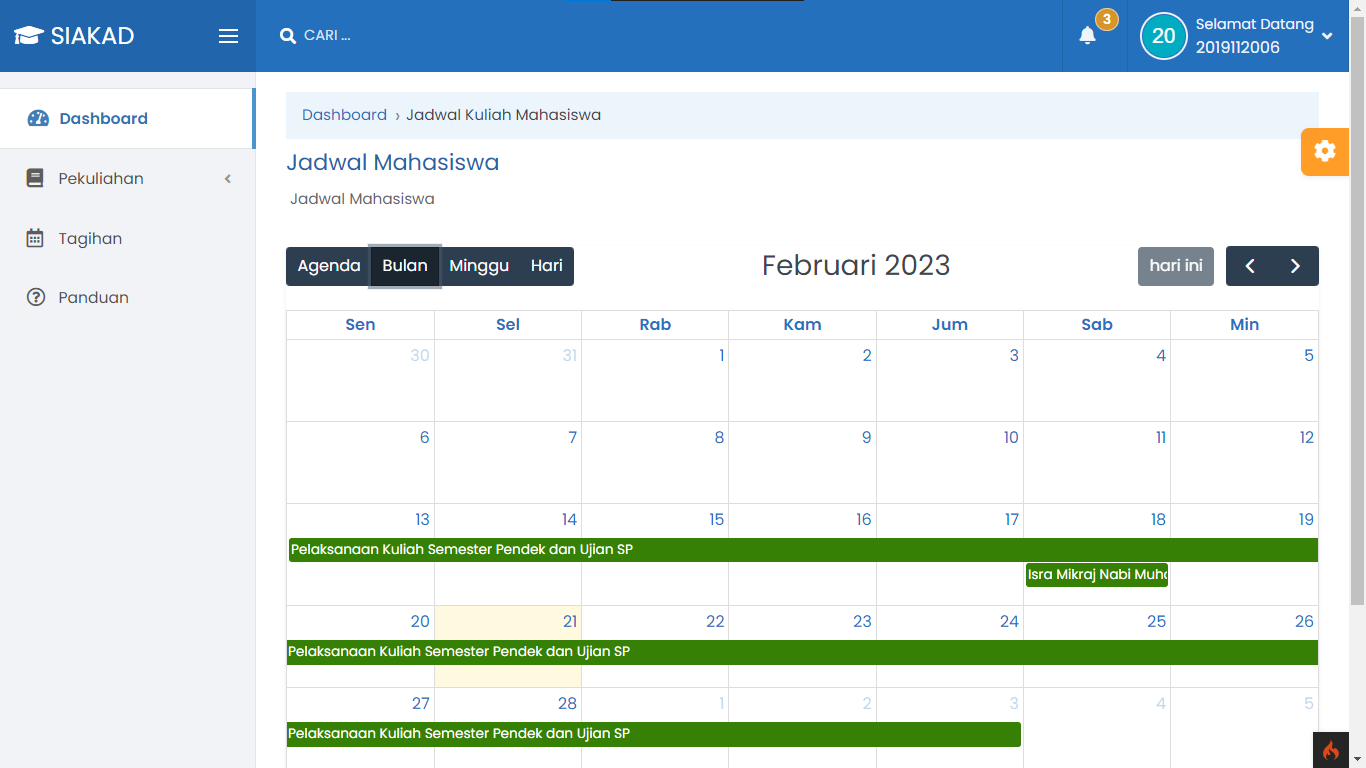Image resolution: width=1366 pixels, height=768 pixels.
Task: Toggle the hamburger sidebar menu icon
Action: (x=228, y=36)
